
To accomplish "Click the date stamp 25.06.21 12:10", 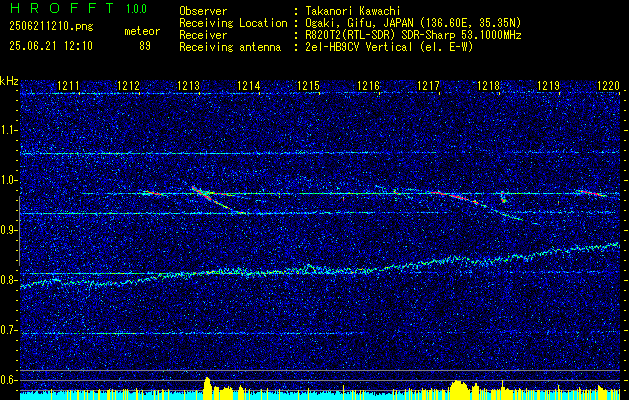I will click(51, 46).
